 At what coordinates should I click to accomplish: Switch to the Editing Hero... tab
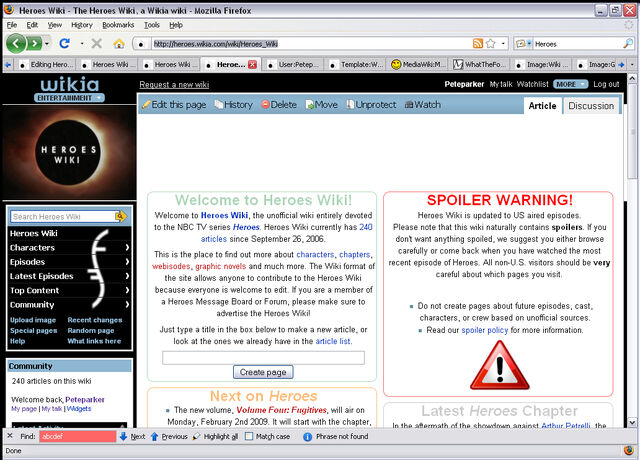(x=46, y=64)
